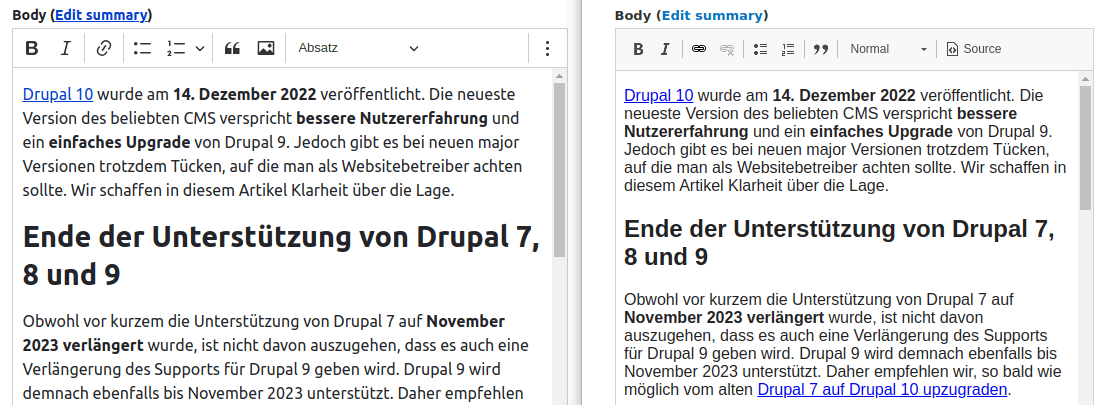Click '14. Dezember 2022' in right editor
The image size is (1100, 405).
coord(844,95)
